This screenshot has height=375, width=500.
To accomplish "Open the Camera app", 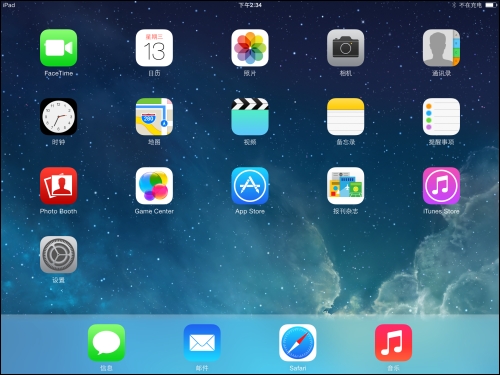I will coord(346,48).
